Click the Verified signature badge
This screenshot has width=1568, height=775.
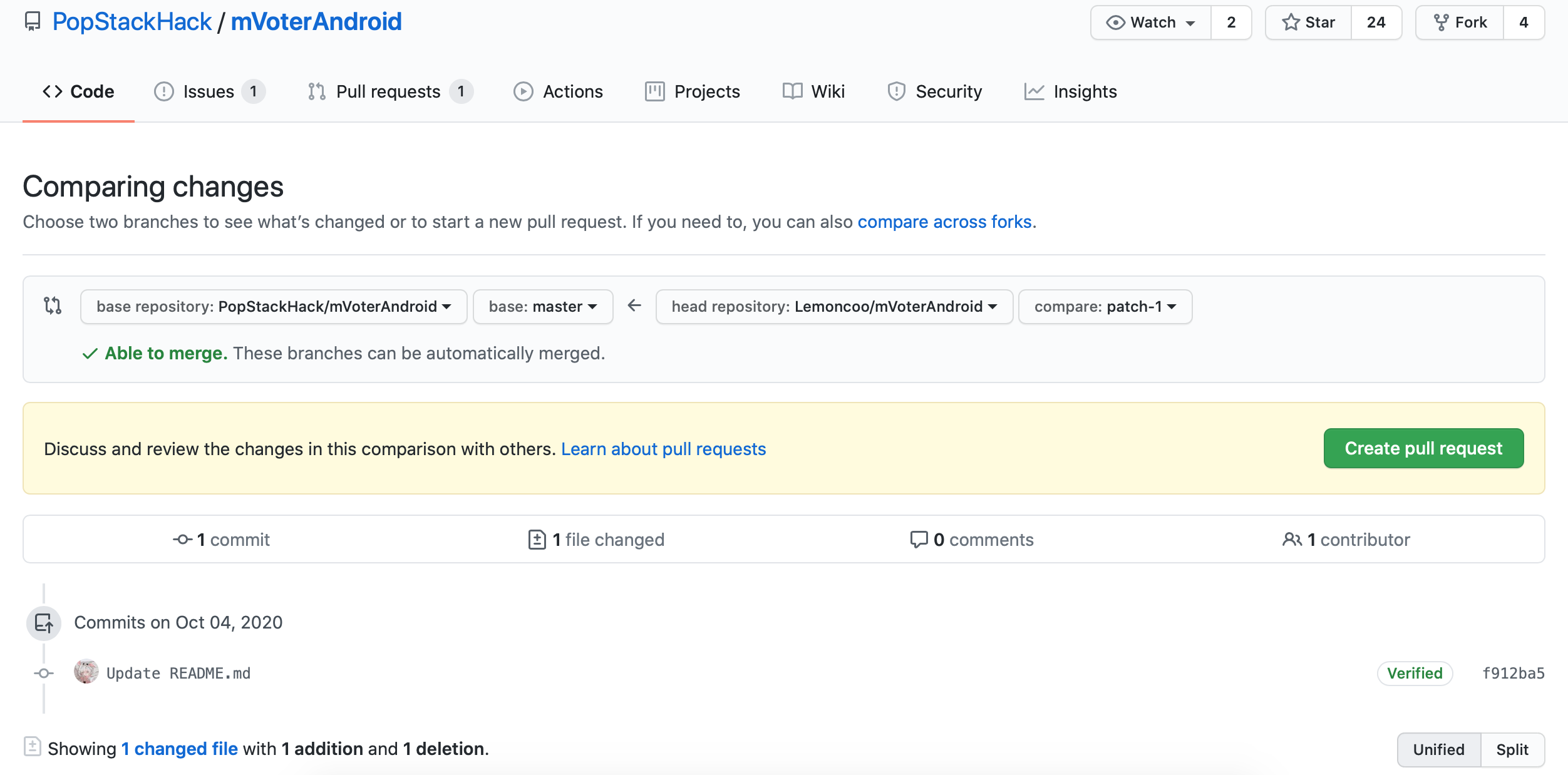(1415, 674)
